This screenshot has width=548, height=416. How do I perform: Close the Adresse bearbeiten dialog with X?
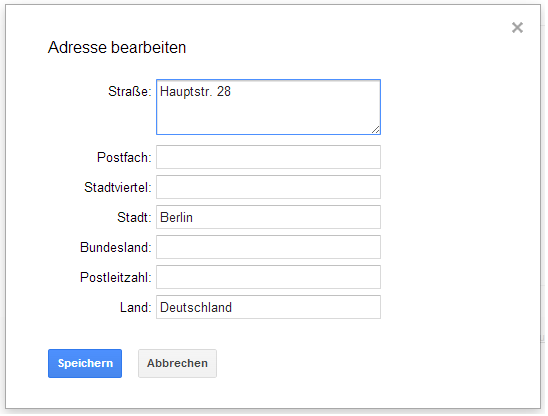click(517, 28)
